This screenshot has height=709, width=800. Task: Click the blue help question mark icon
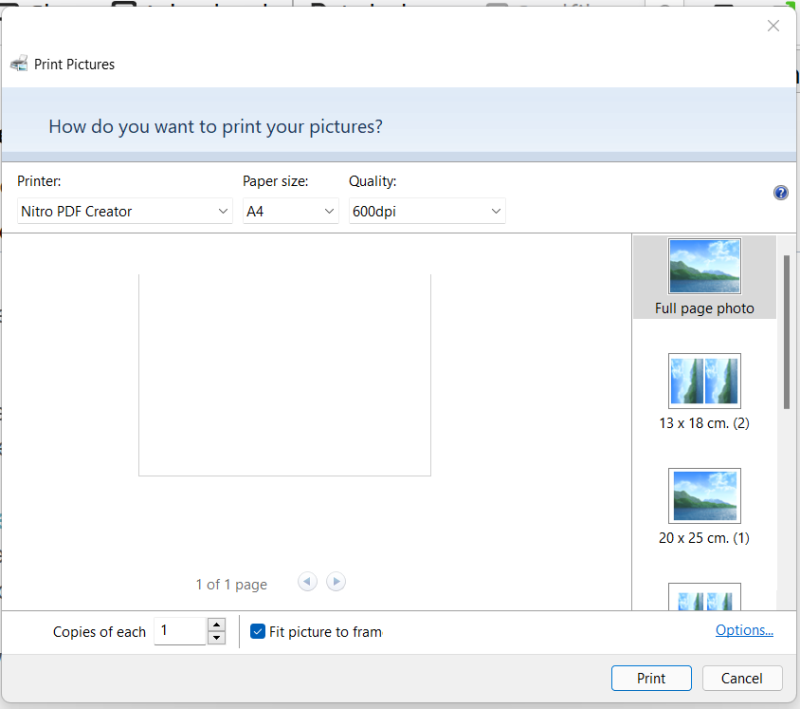pos(781,193)
